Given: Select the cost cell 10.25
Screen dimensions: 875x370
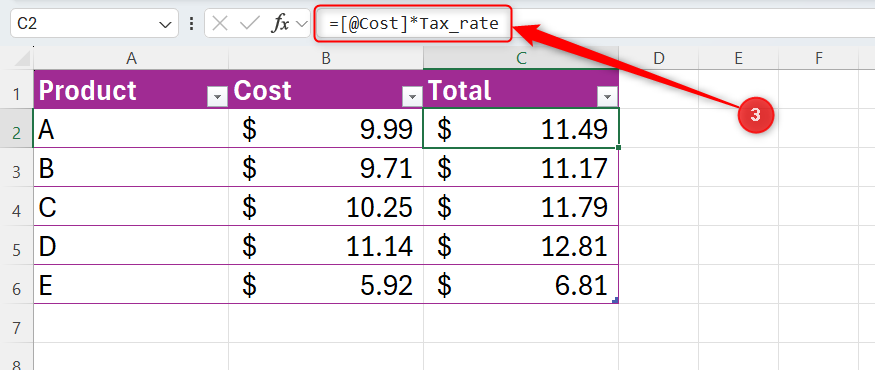Looking at the screenshot, I should click(x=326, y=206).
